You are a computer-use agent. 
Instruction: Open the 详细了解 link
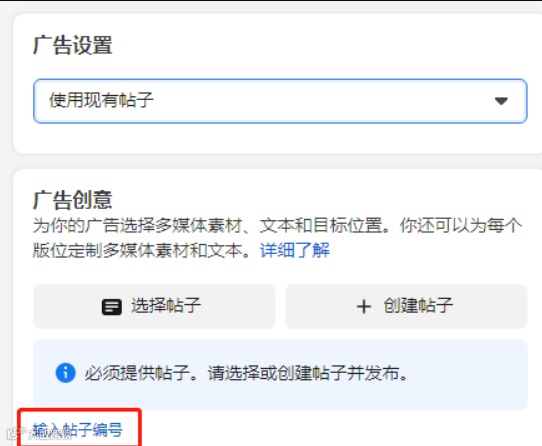[295, 250]
